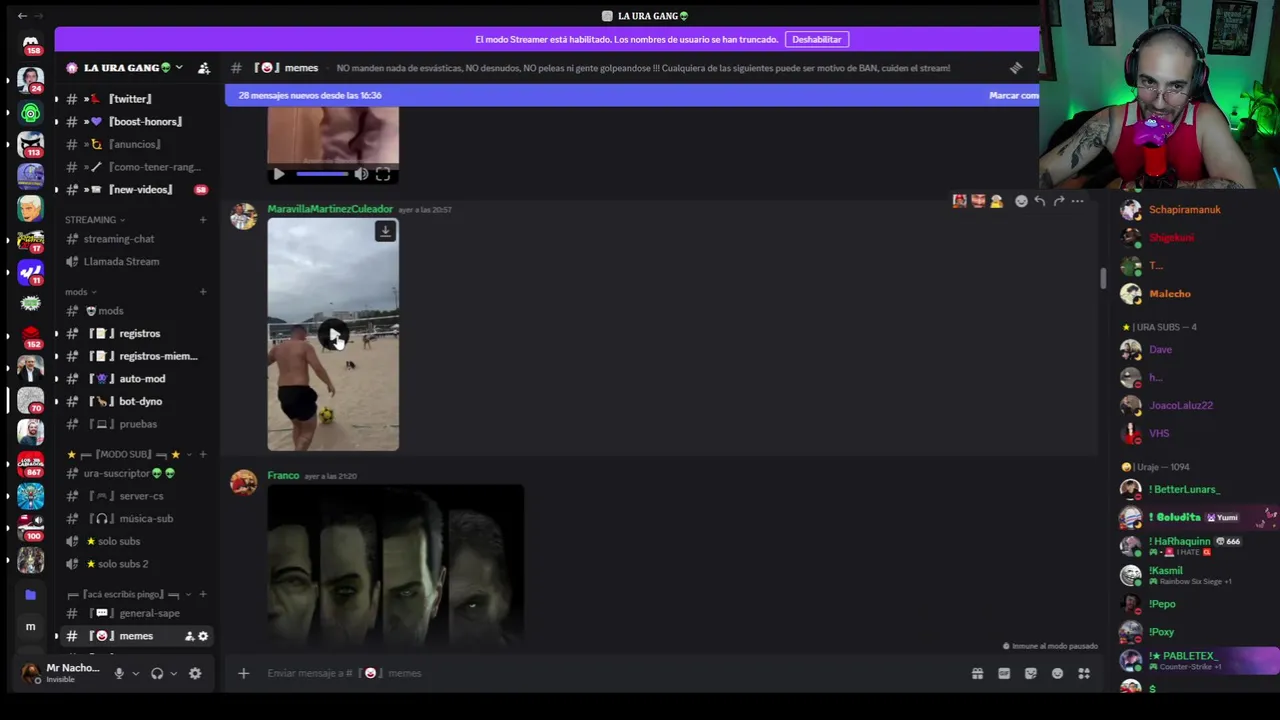Open threads icon in channel header
The height and width of the screenshot is (720, 1280).
(1016, 68)
